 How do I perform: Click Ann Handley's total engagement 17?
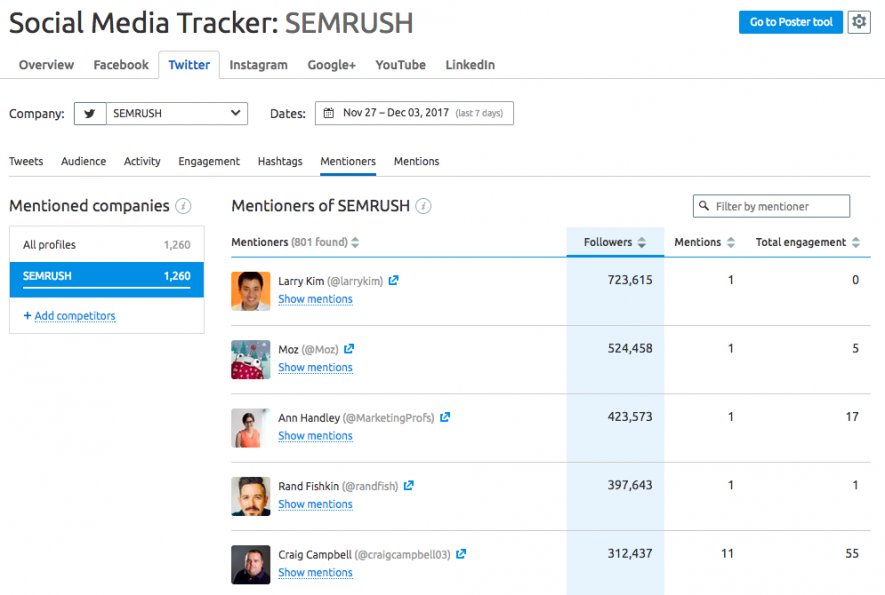click(x=852, y=417)
